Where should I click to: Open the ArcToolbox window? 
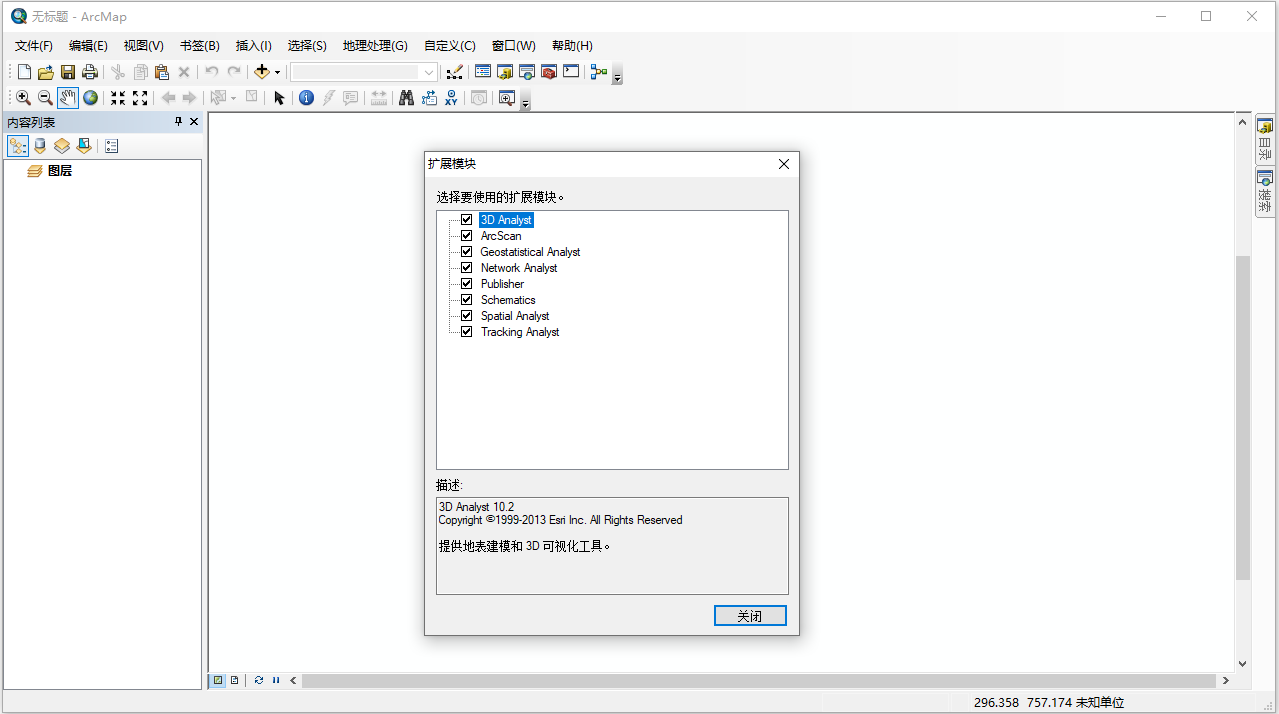[549, 72]
